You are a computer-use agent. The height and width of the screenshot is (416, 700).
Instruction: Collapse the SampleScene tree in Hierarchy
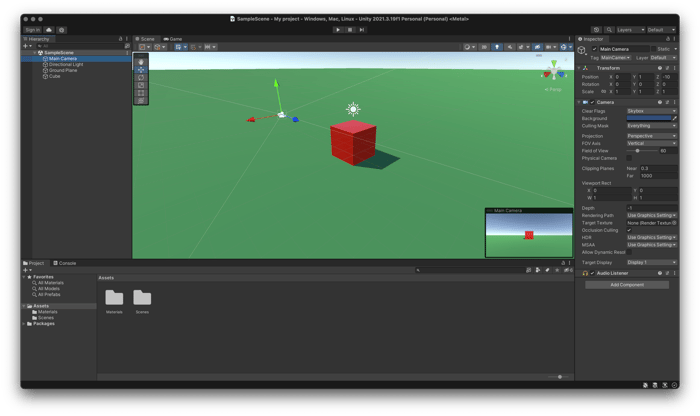tap(35, 53)
